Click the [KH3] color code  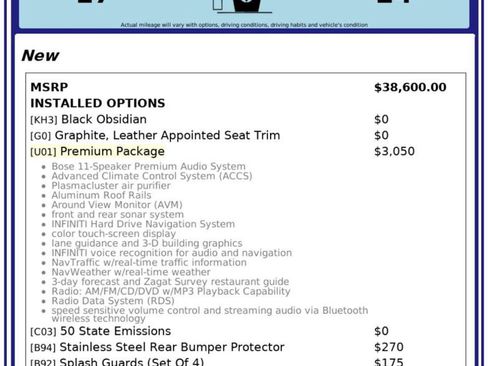pos(44,120)
